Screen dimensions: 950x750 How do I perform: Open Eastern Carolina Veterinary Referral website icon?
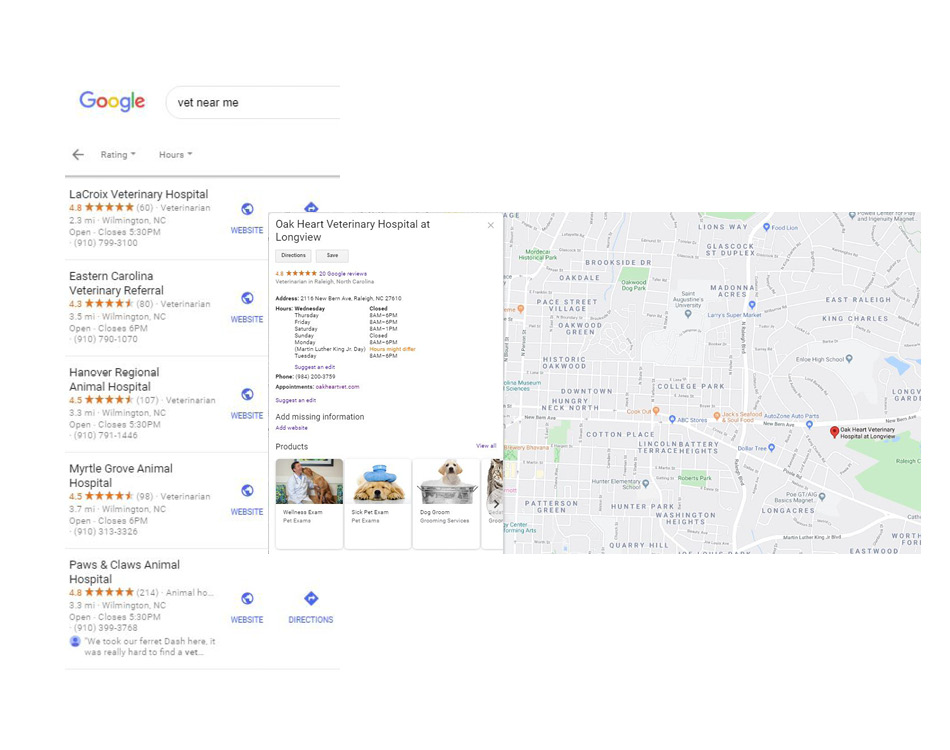point(247,298)
